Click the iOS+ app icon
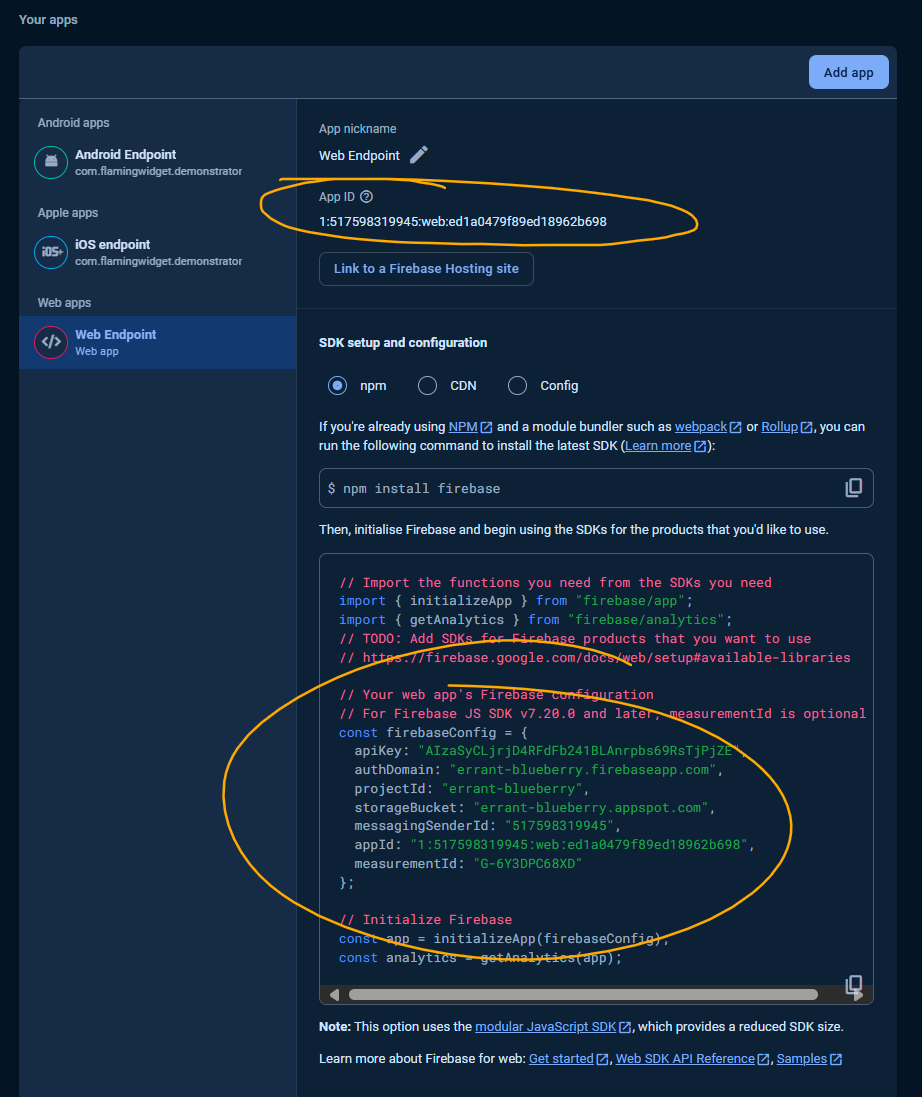This screenshot has height=1097, width=922. click(x=51, y=252)
